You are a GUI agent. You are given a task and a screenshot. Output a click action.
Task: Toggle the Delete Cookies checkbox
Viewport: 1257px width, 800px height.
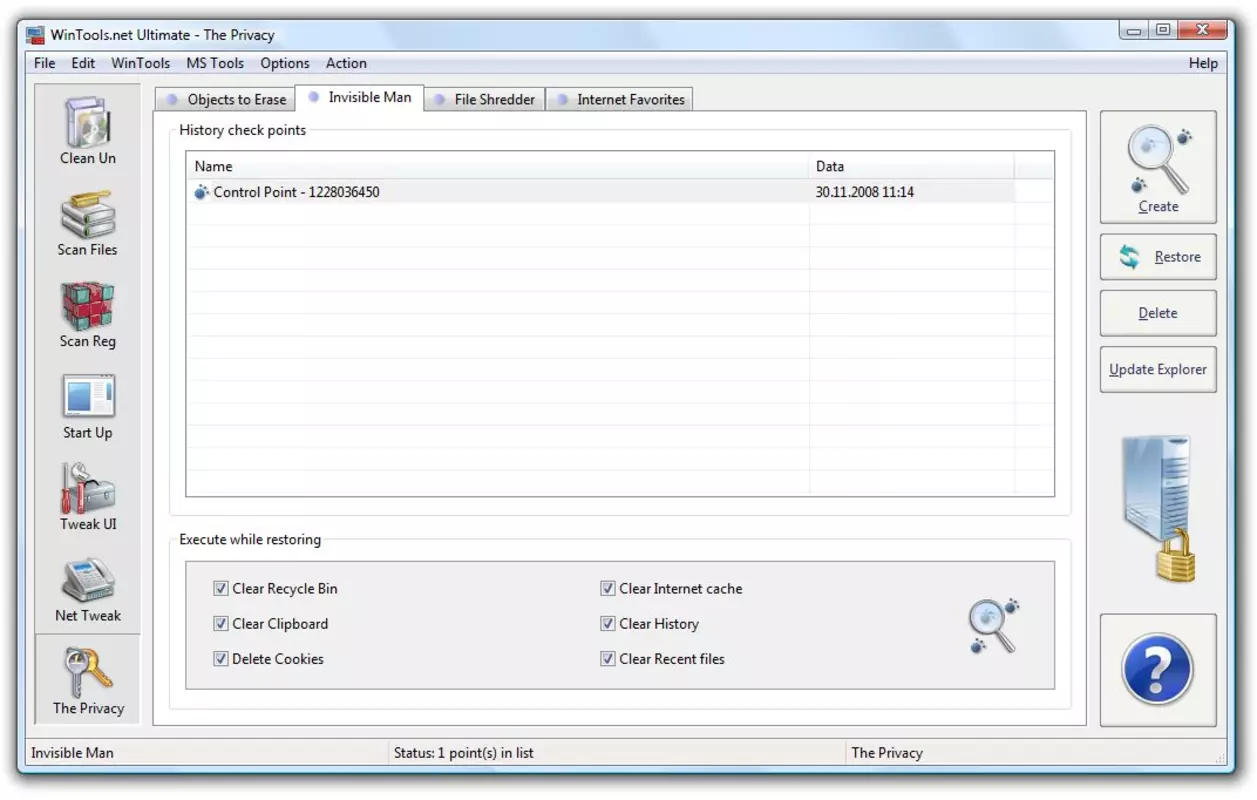pos(221,659)
